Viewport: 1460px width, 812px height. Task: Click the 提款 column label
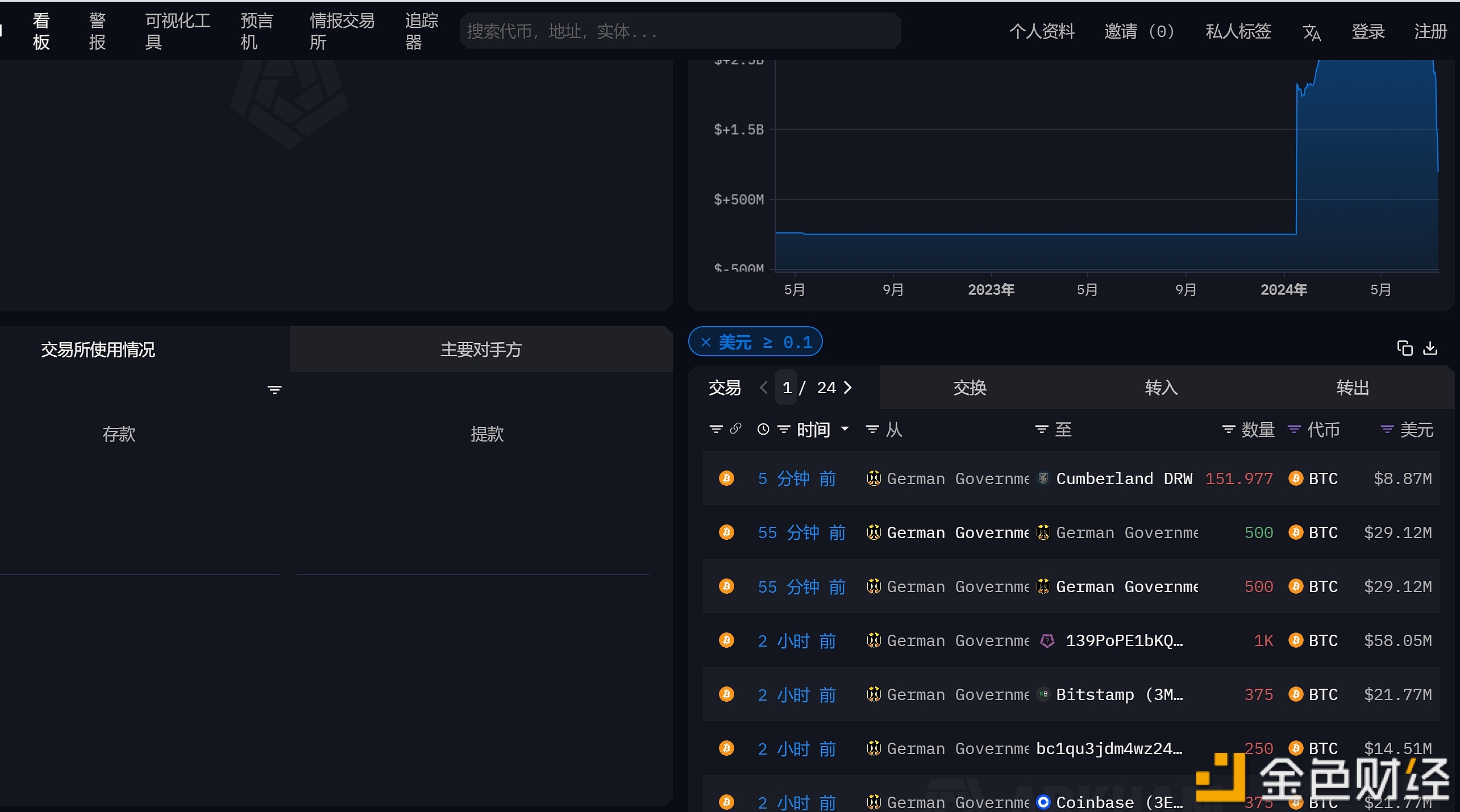click(487, 434)
